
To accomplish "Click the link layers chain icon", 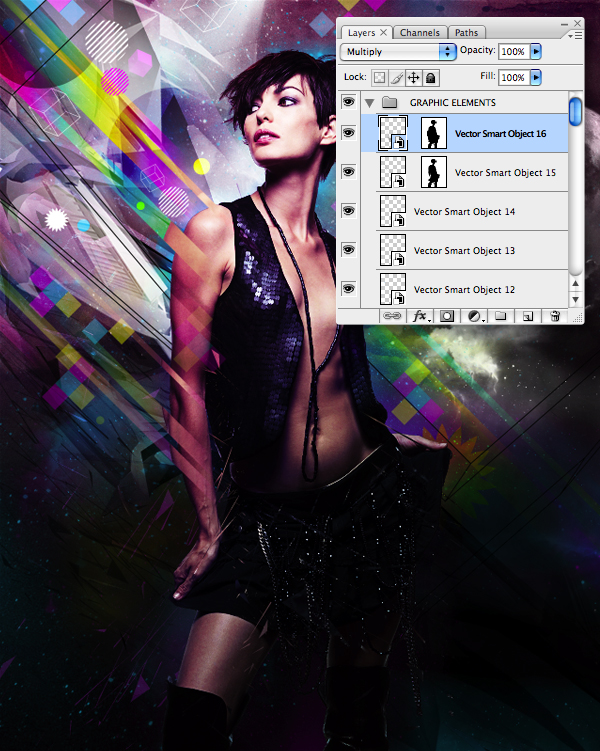I will [x=392, y=316].
